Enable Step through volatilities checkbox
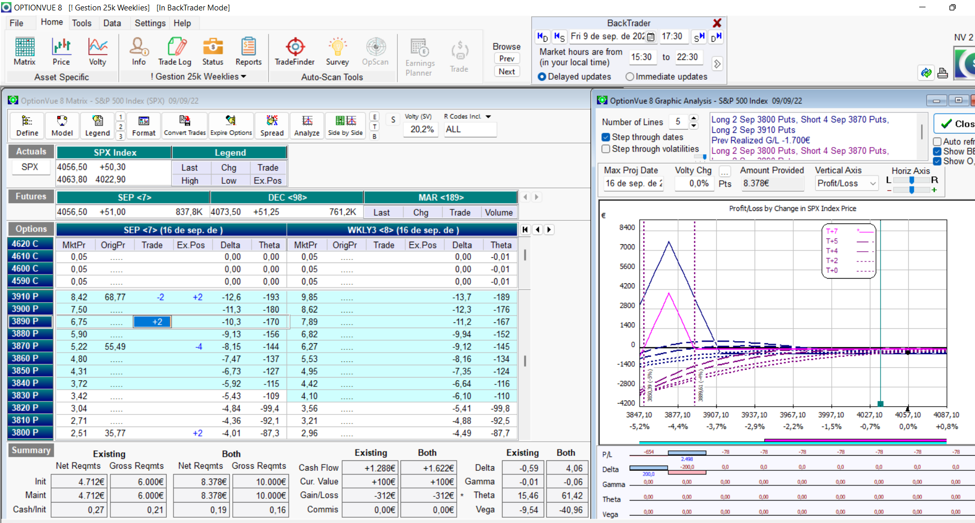Screen dimensions: 975x523 606,149
